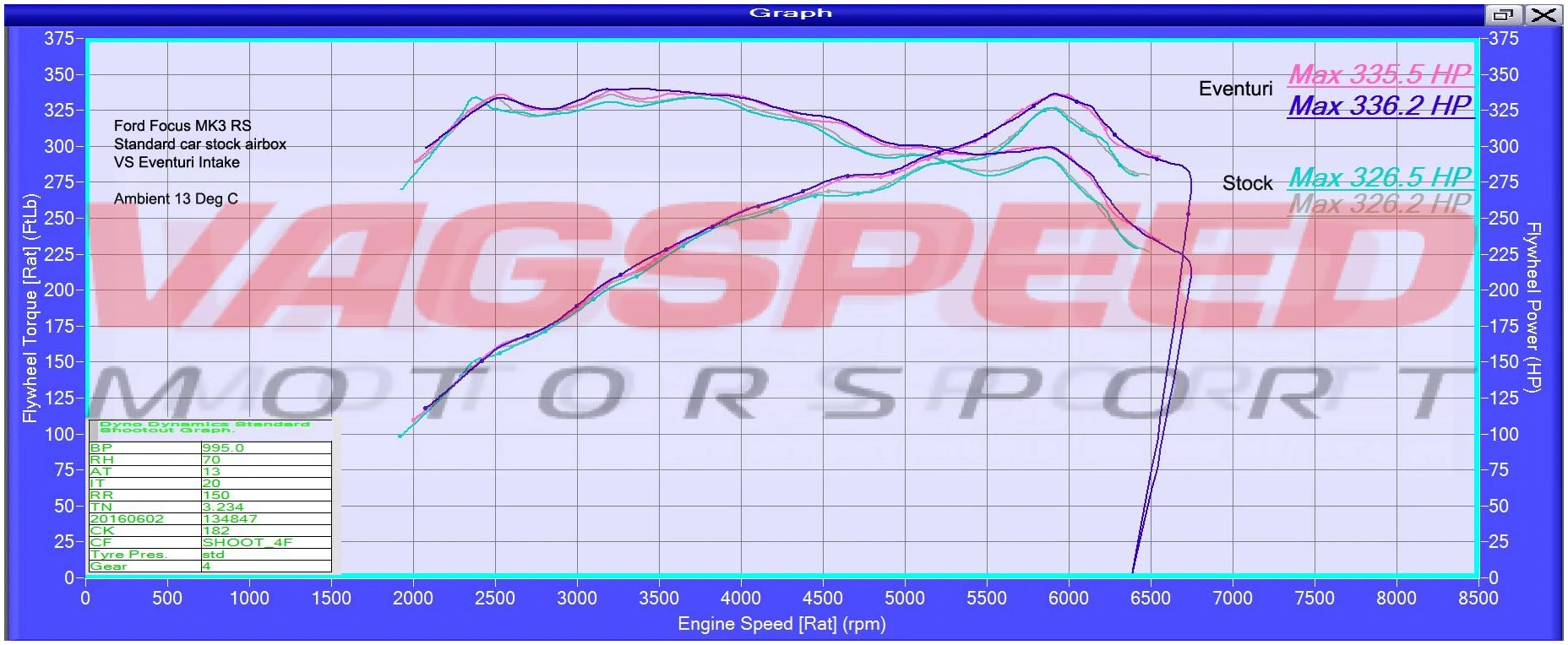Click the "Flywheel Power (HP)" axis title

tap(1533, 306)
